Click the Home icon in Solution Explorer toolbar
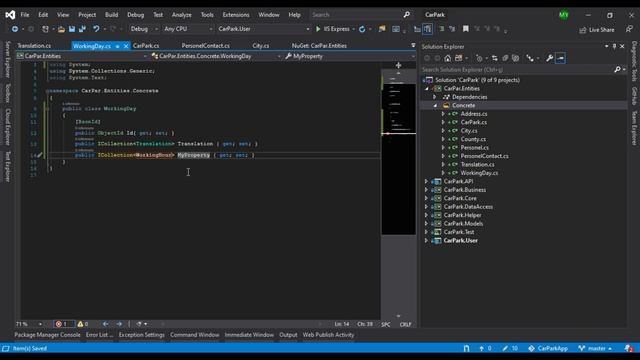 (448, 58)
